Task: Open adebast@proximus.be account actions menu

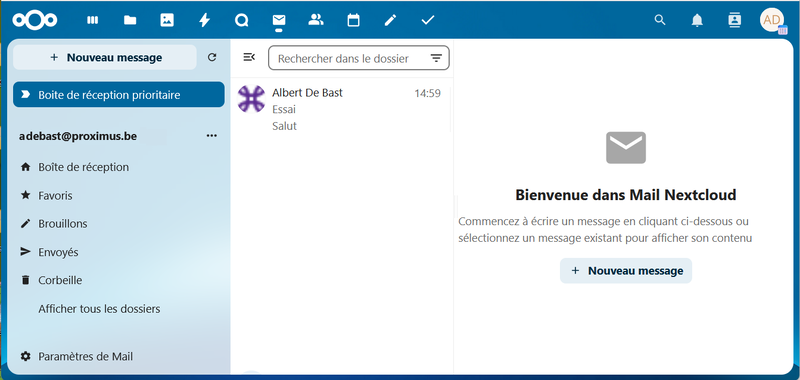Action: pos(212,136)
